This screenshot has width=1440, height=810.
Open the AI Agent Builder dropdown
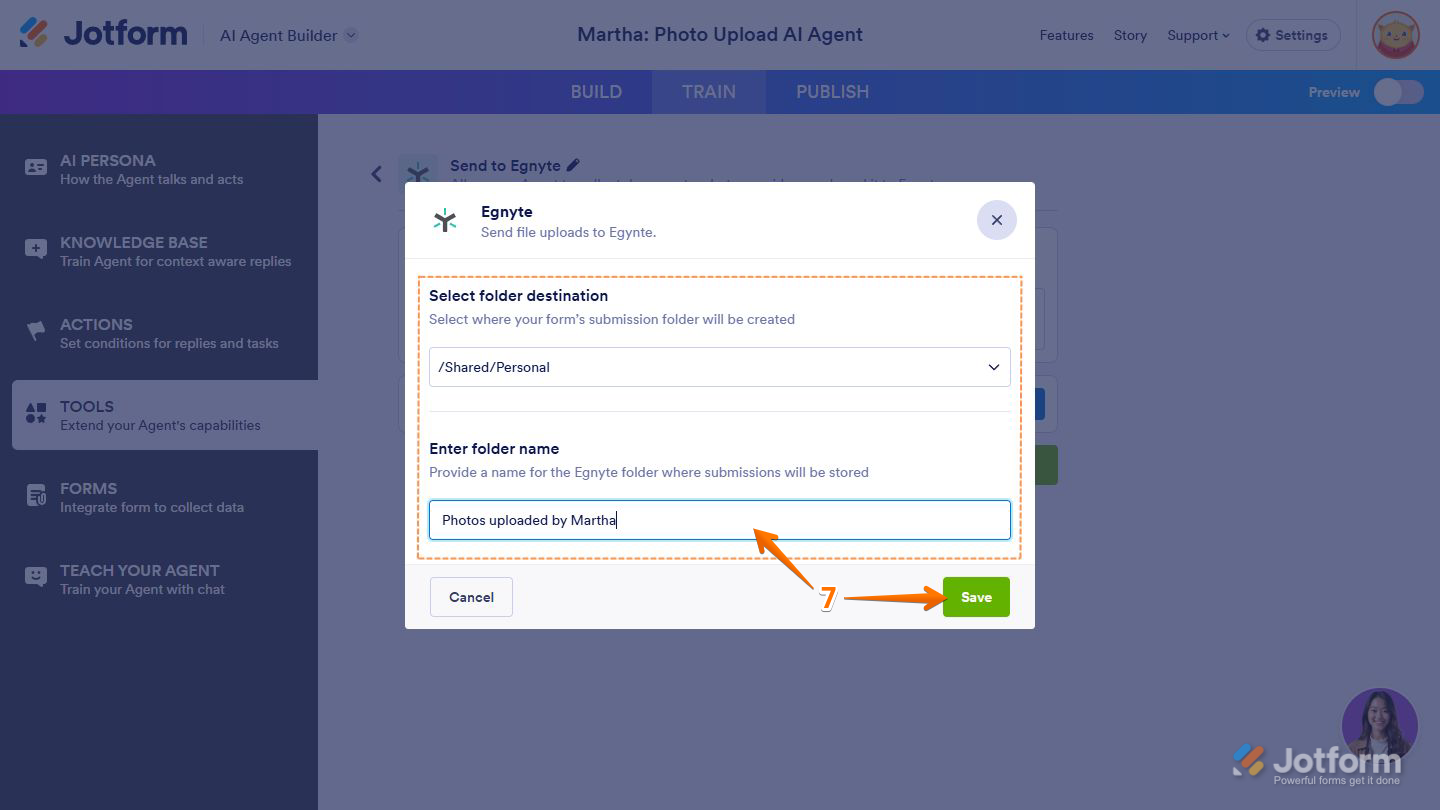[289, 35]
